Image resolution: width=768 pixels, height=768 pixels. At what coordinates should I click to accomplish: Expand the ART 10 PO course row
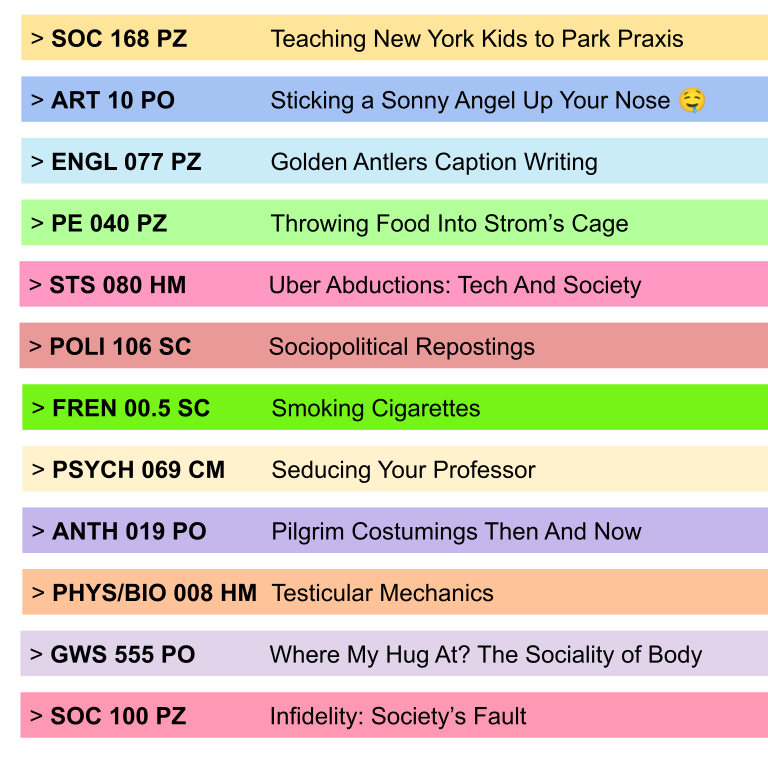(37, 101)
